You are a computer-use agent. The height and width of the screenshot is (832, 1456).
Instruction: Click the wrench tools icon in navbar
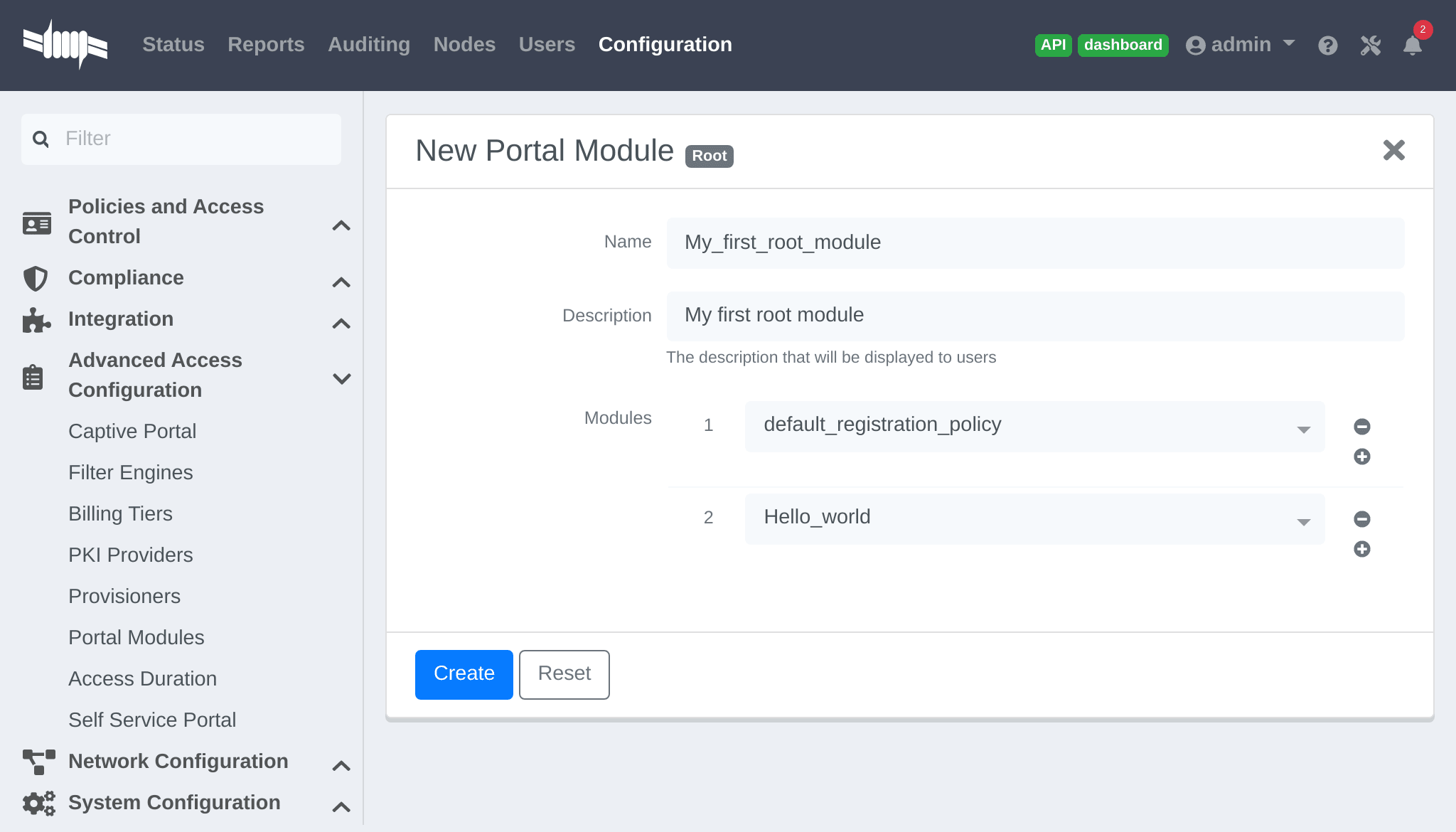[1370, 45]
